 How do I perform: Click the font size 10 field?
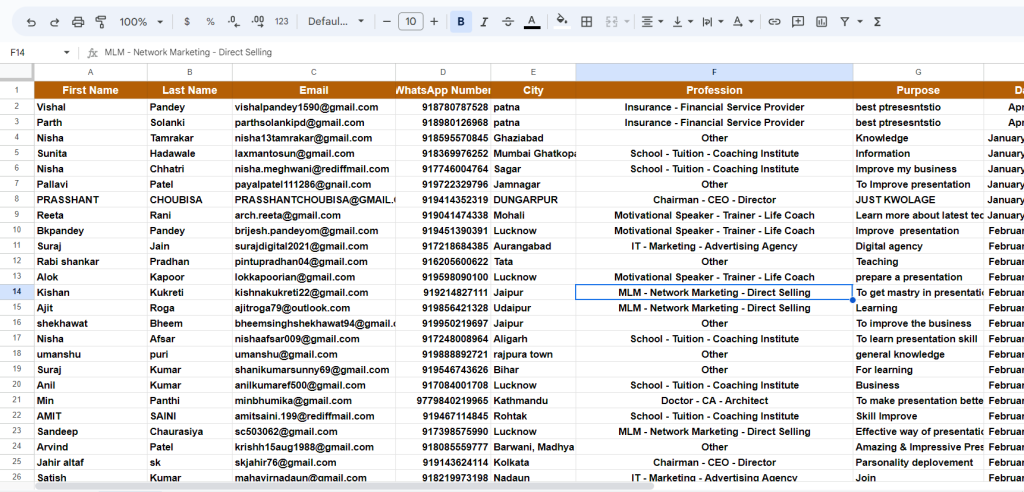tap(410, 22)
